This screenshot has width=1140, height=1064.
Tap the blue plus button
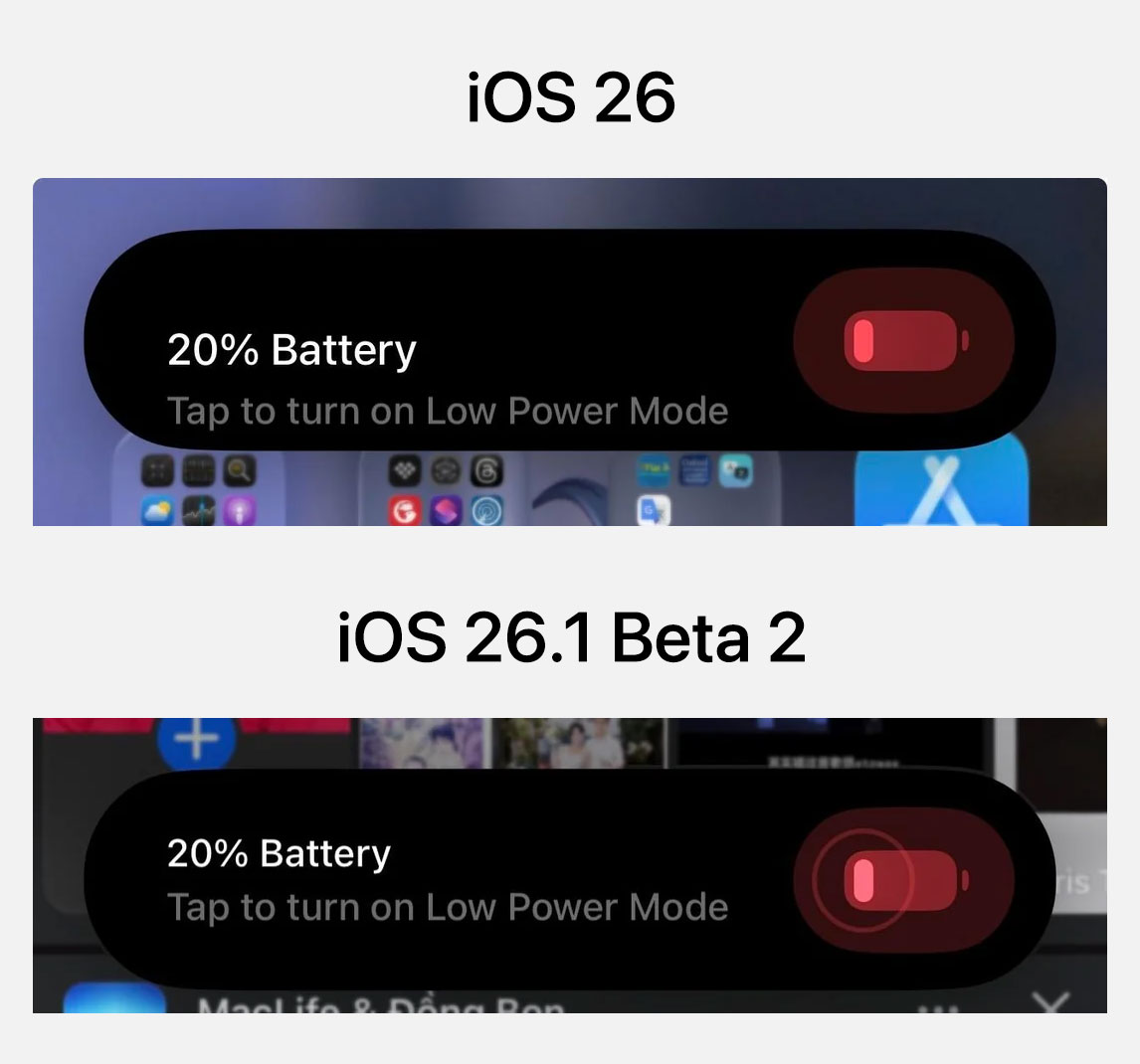click(x=196, y=740)
